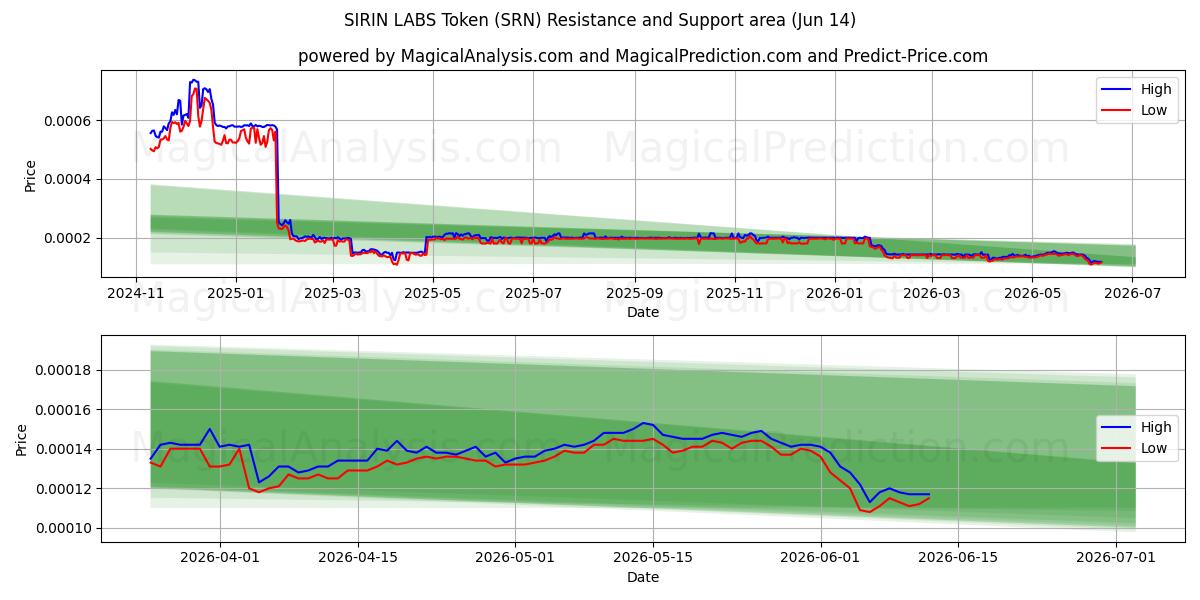
Task: Click the '0.00018' y-axis tick label
Action: coord(65,370)
